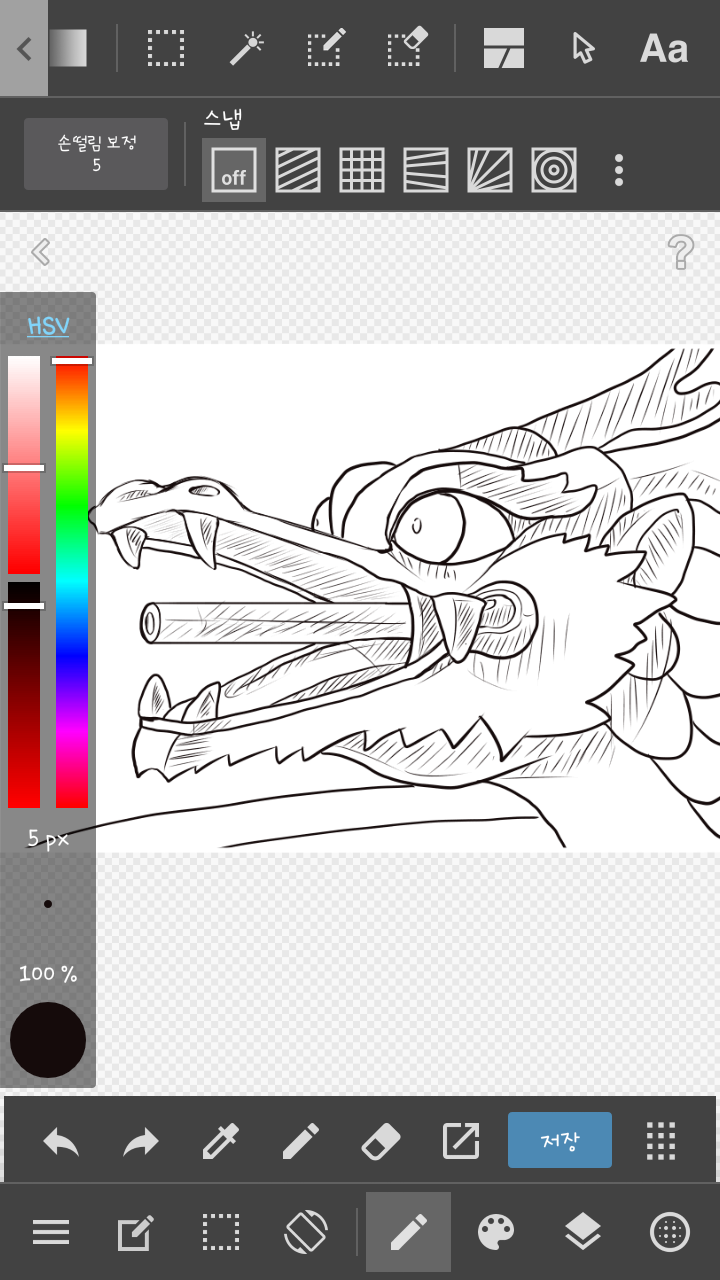Enable parallel lines snap

298,170
